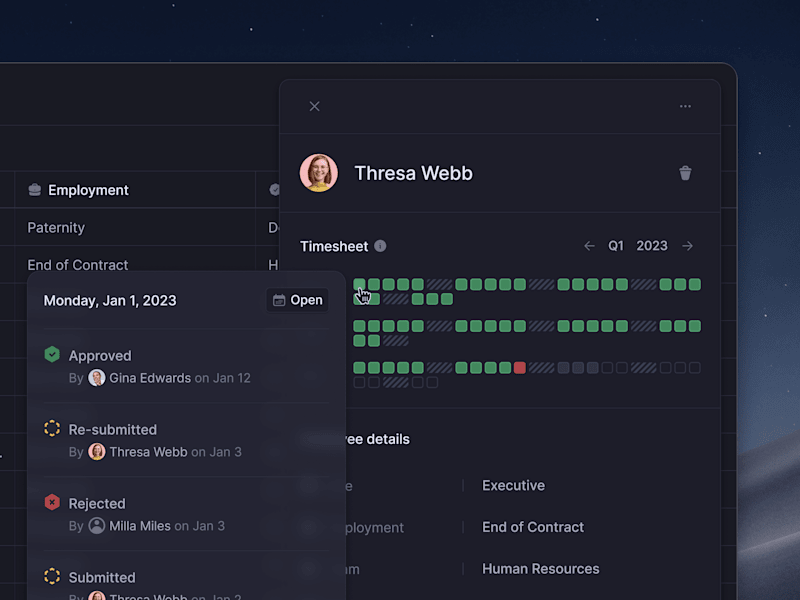Open Milla Miles' placeholder avatar
The image size is (800, 600).
coord(97,526)
